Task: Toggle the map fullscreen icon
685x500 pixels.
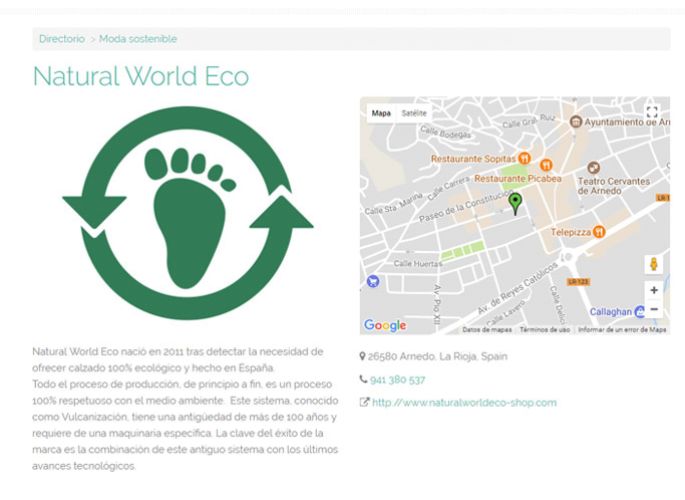Action: coord(652,112)
